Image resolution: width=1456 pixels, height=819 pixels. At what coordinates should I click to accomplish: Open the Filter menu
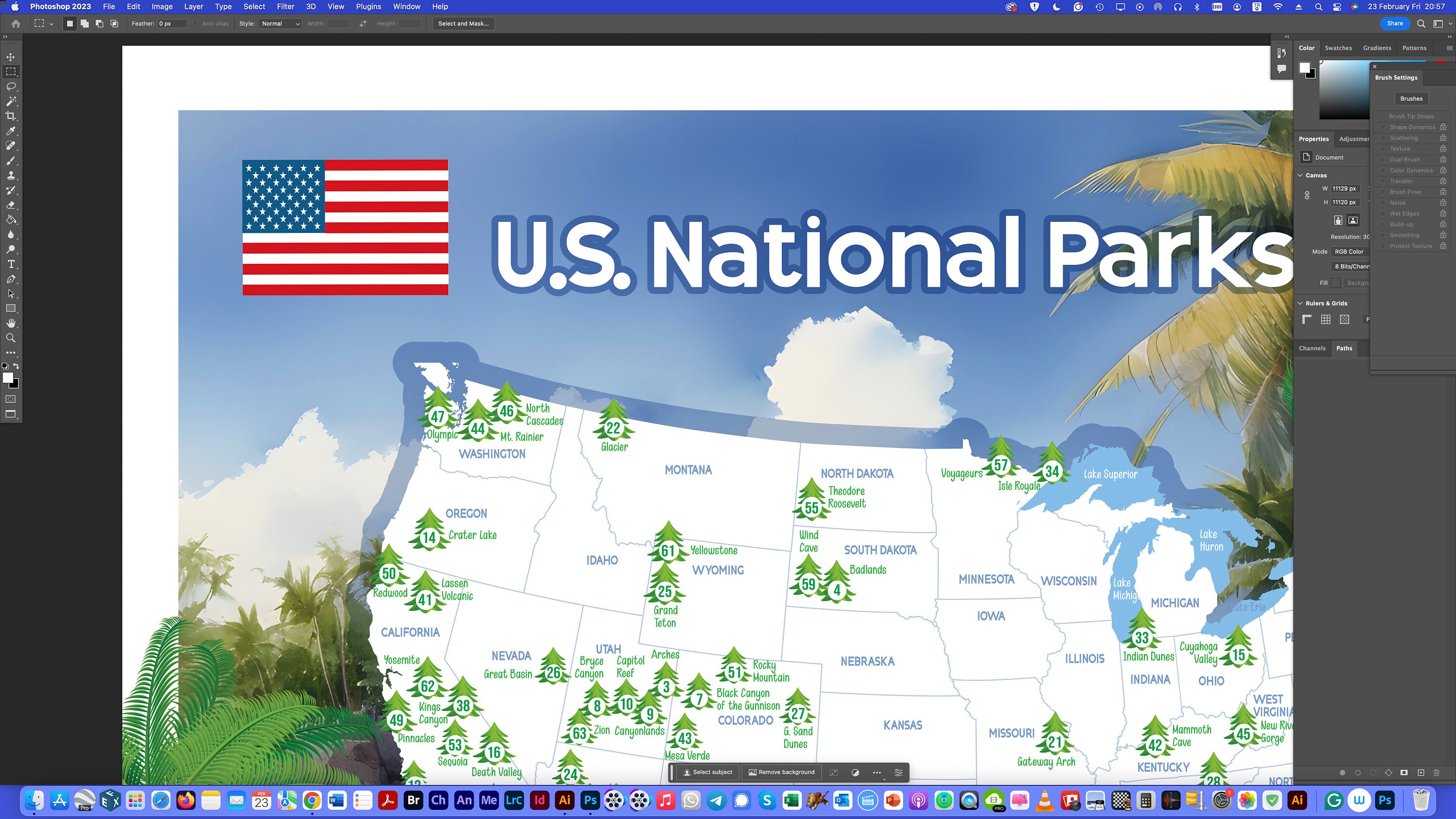285,6
